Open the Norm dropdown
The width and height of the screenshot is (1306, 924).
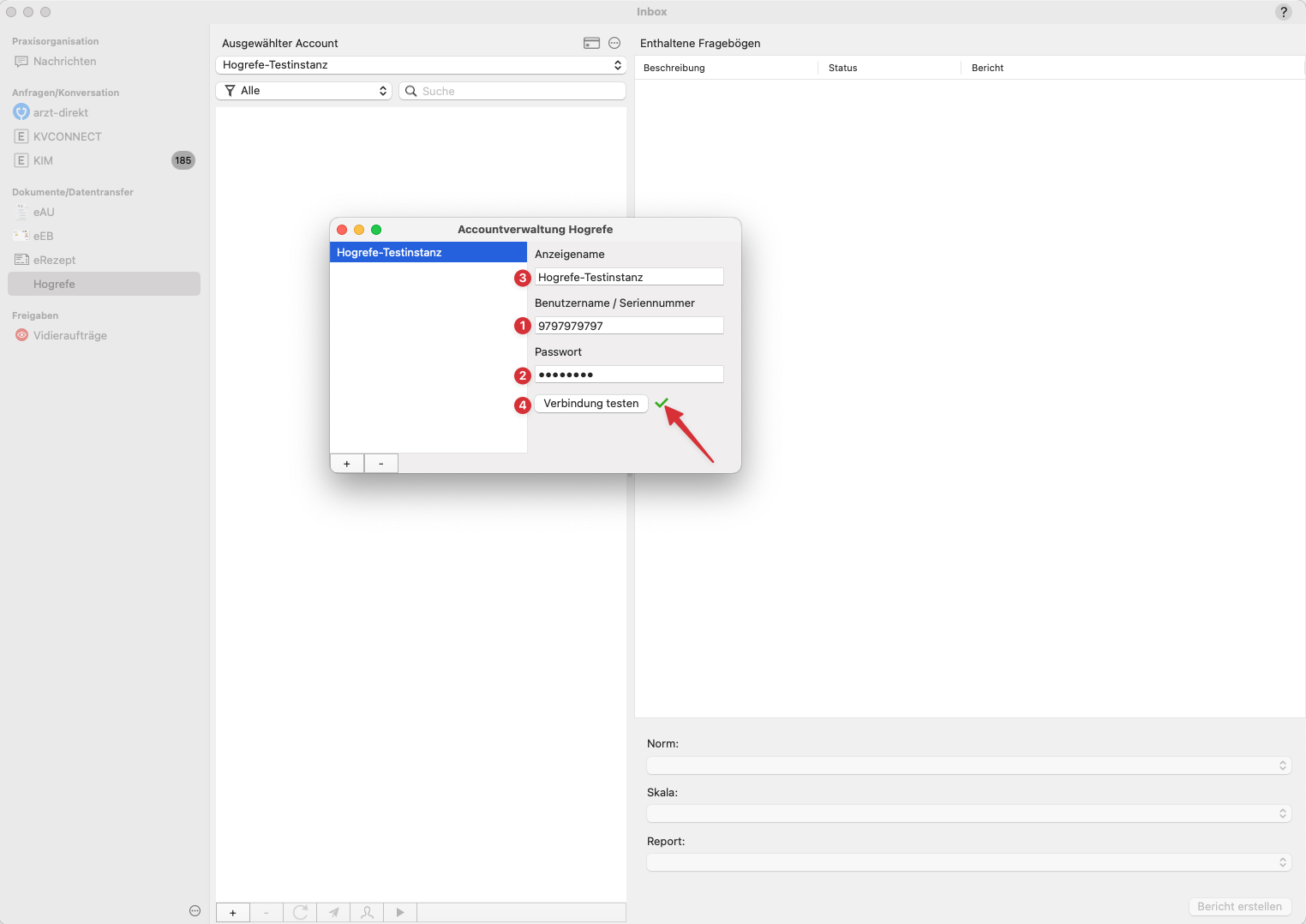(969, 765)
